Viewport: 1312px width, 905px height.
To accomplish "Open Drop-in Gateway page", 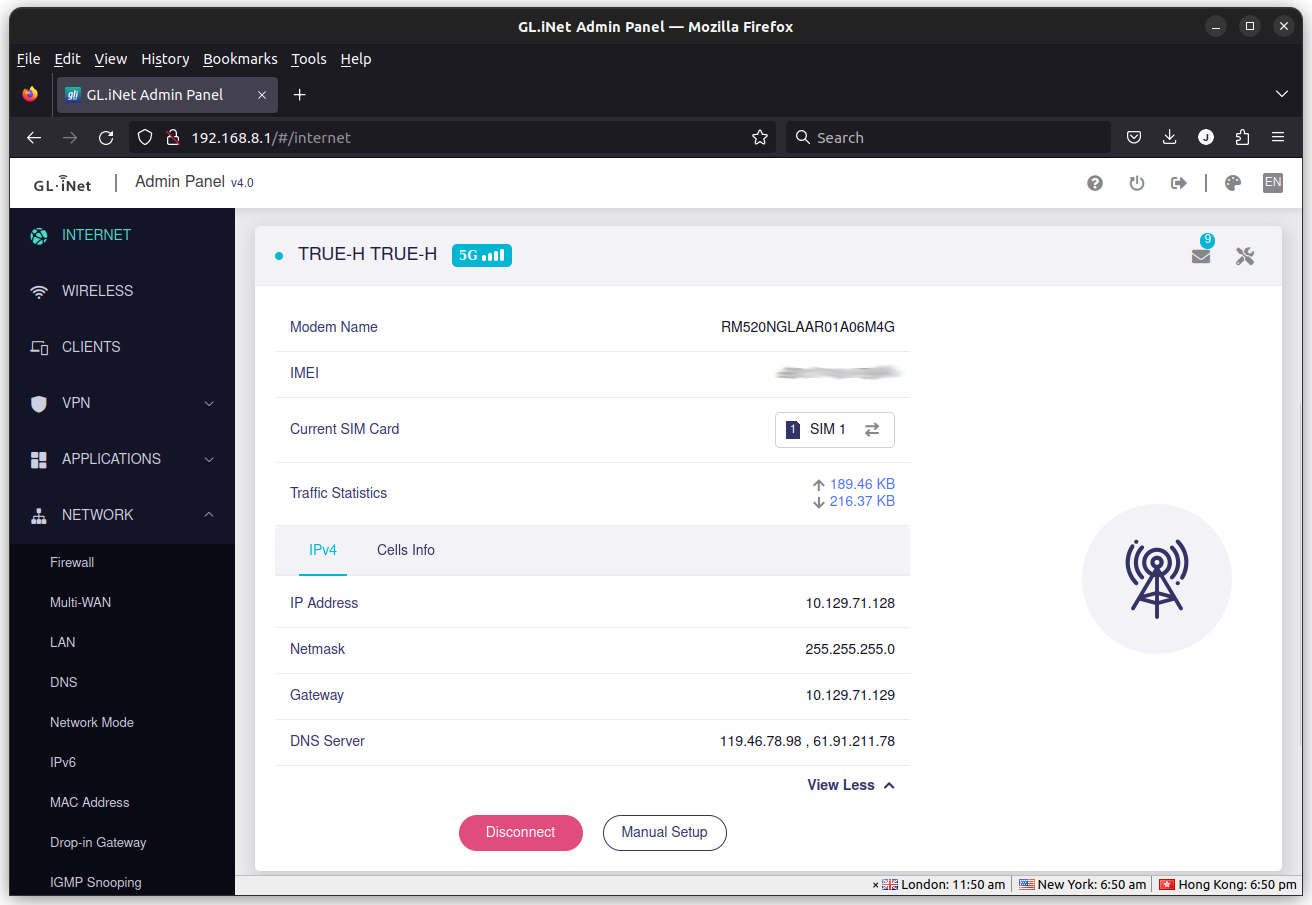I will pyautogui.click(x=98, y=842).
